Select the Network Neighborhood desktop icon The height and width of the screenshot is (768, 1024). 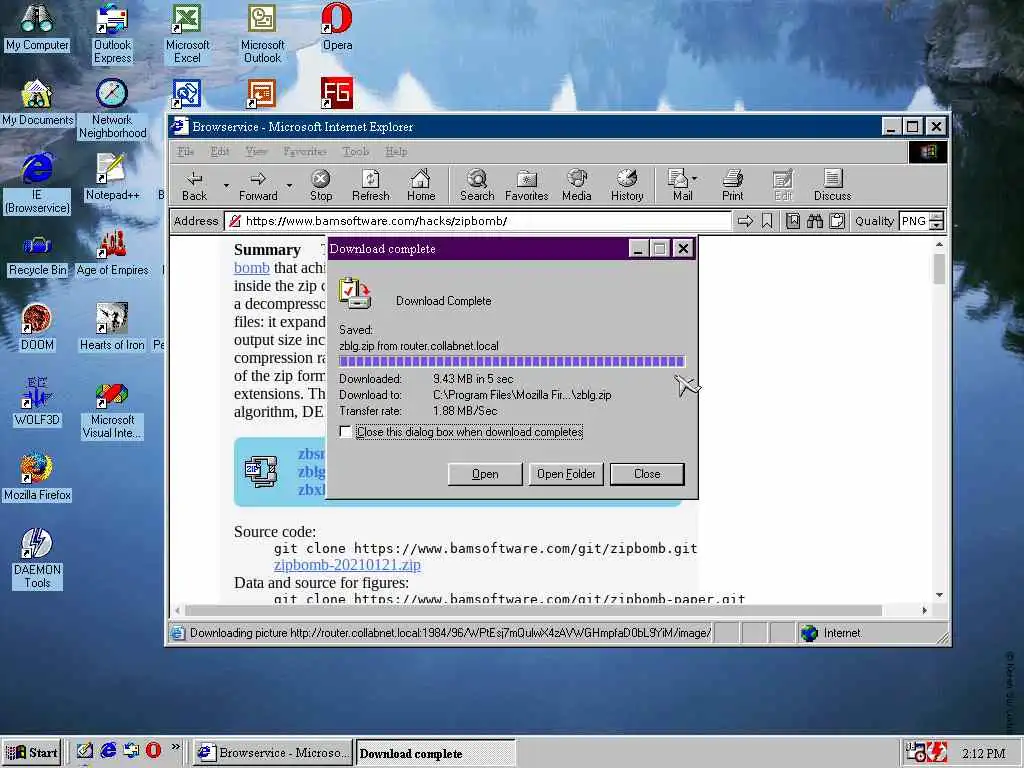(112, 108)
